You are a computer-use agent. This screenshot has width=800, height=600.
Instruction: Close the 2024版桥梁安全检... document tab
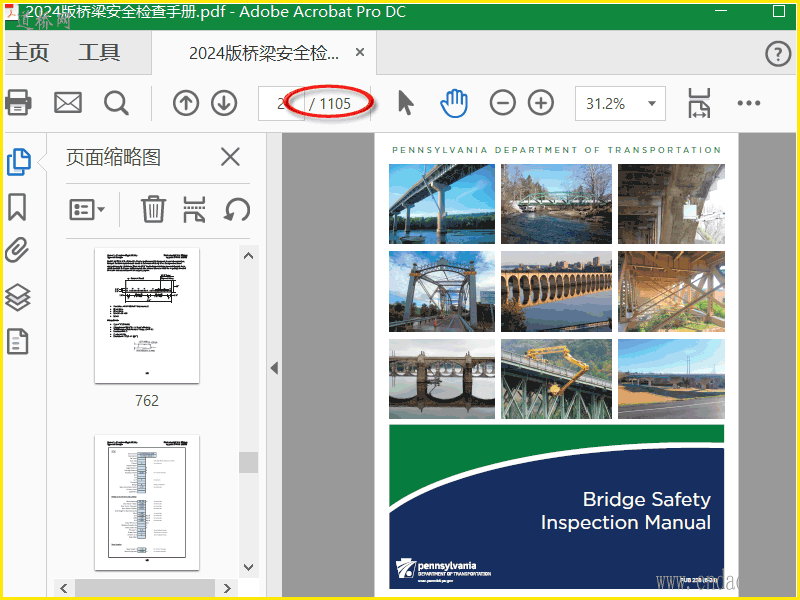(x=360, y=53)
